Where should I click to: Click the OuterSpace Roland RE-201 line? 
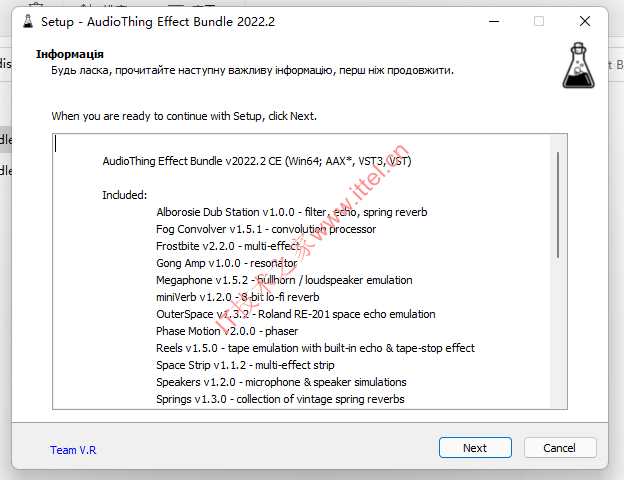296,314
